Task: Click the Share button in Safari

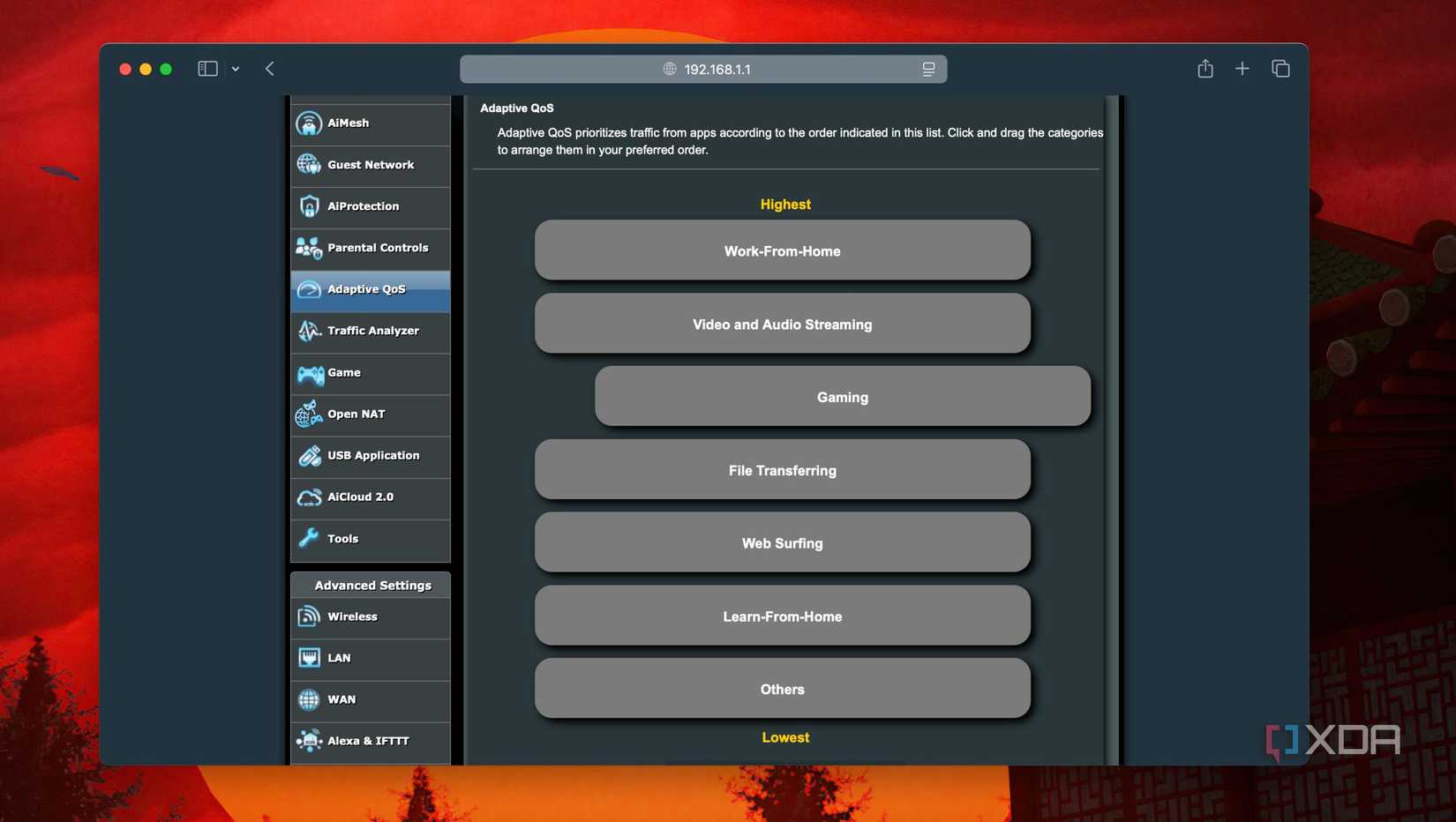Action: (x=1205, y=68)
